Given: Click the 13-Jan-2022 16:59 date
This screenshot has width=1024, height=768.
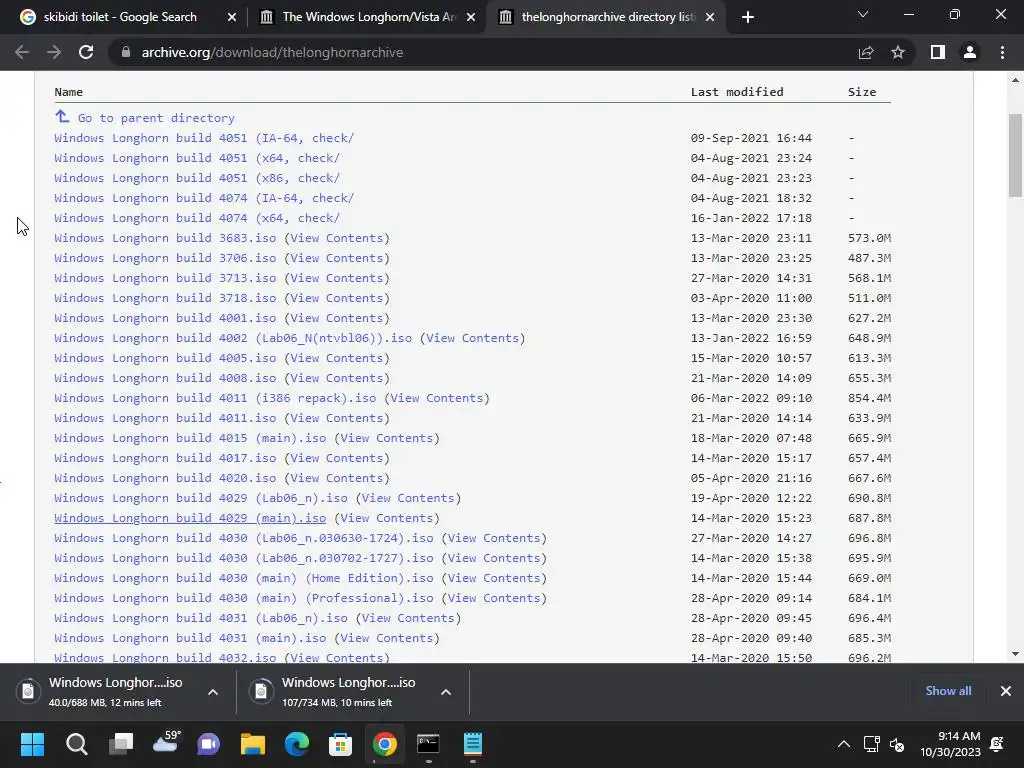Looking at the screenshot, I should coord(751,338).
